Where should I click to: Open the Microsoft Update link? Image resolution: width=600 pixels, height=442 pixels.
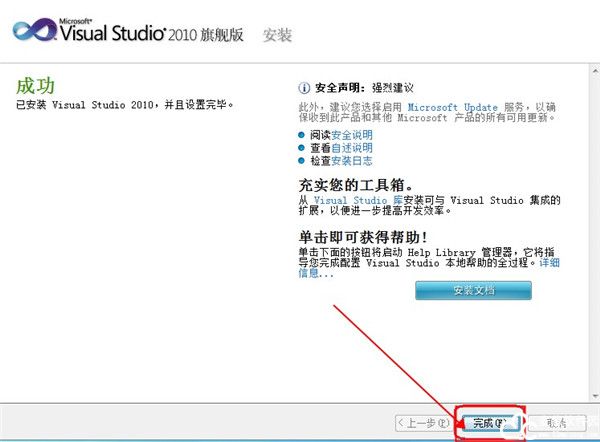[453, 107]
